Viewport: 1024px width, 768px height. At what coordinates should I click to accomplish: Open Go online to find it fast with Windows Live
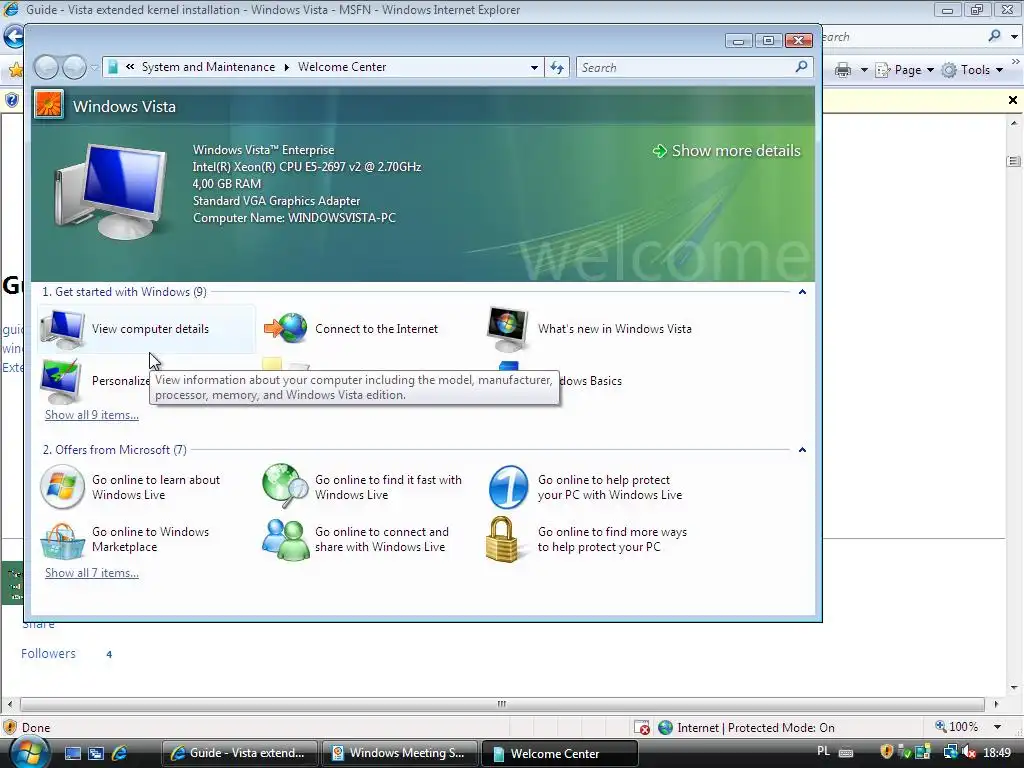pos(363,487)
